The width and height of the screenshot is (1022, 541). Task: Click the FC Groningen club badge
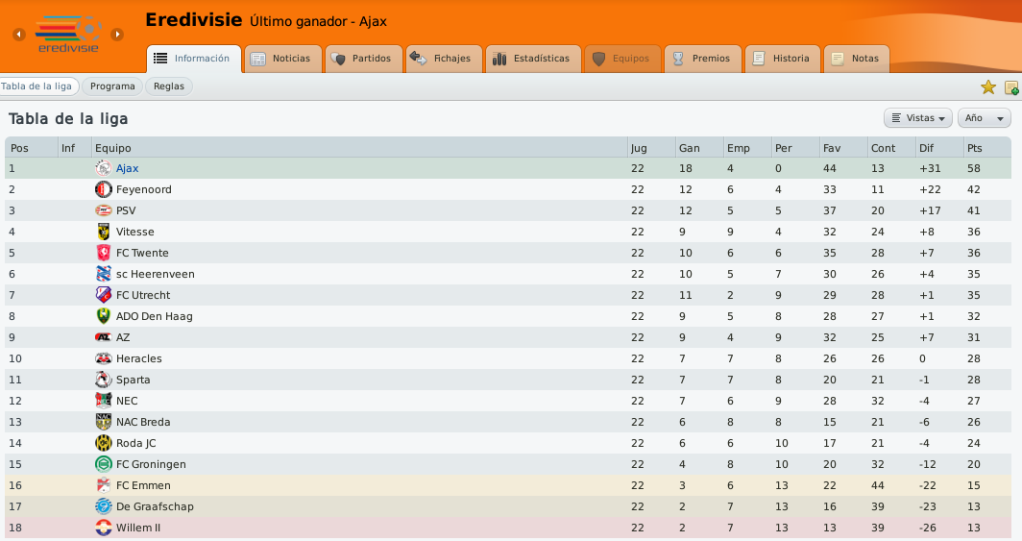tap(103, 464)
